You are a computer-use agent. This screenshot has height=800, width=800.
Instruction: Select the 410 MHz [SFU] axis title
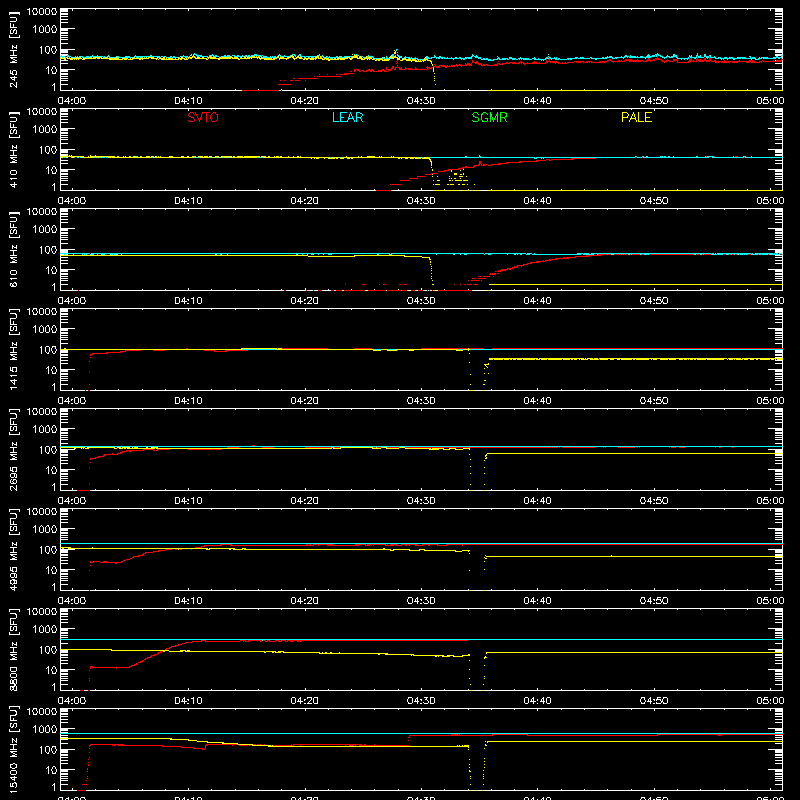coord(13,149)
